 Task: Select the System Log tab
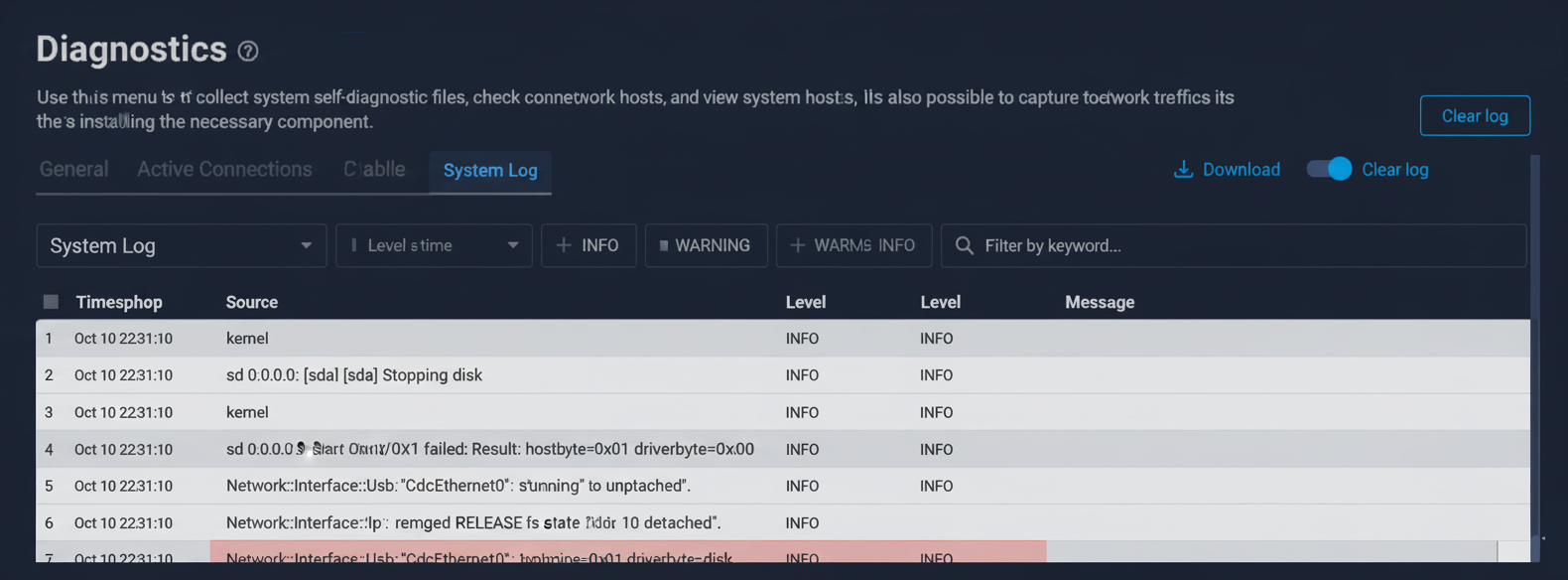point(490,171)
